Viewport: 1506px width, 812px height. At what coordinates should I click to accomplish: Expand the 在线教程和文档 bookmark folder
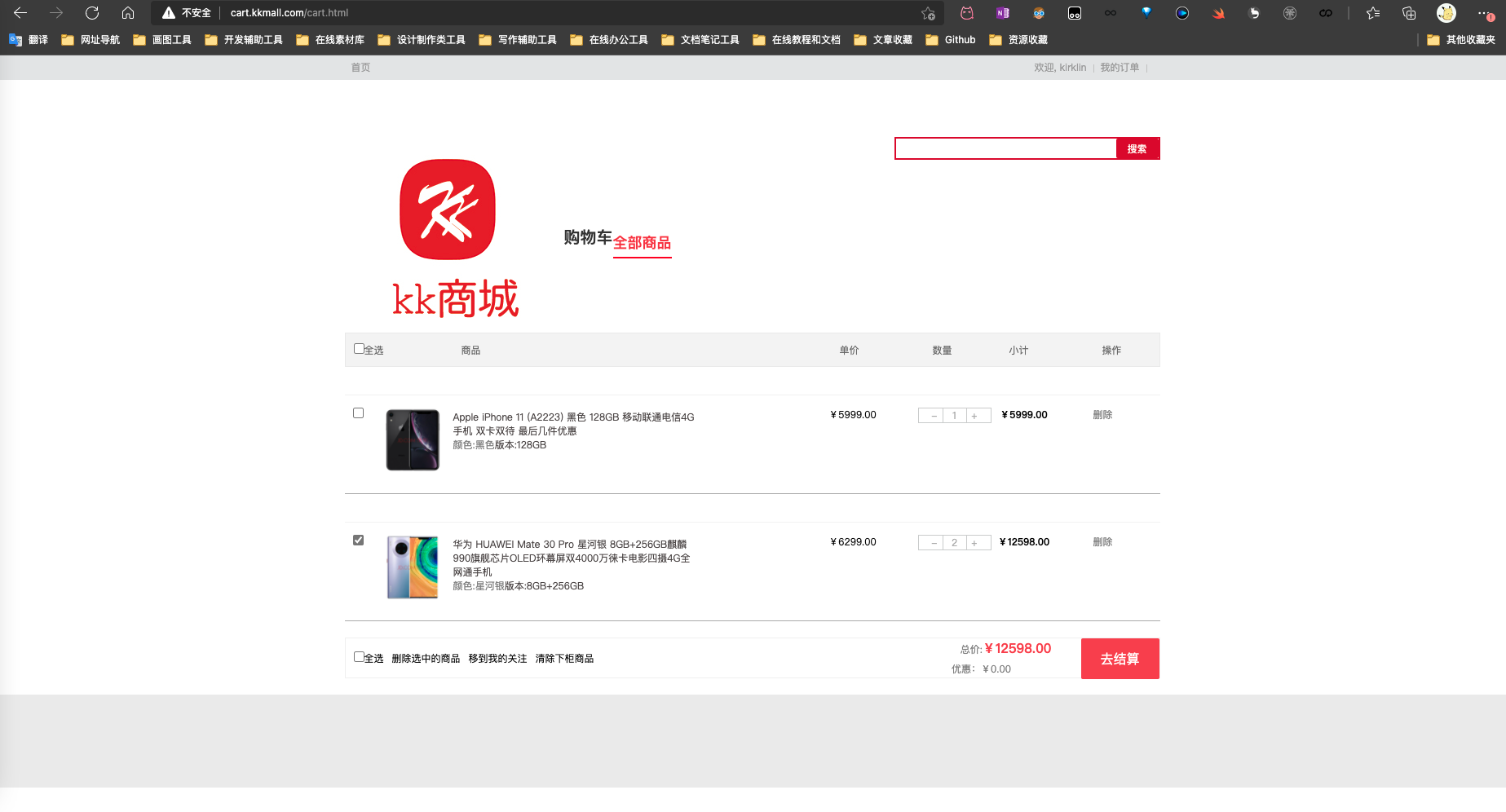coord(797,40)
